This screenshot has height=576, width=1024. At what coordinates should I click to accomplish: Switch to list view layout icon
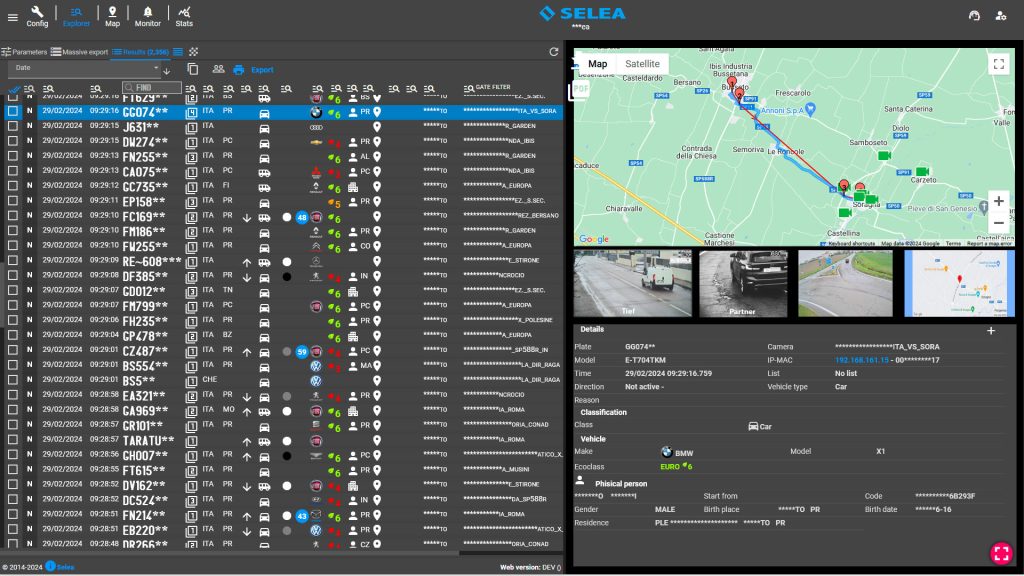point(178,52)
